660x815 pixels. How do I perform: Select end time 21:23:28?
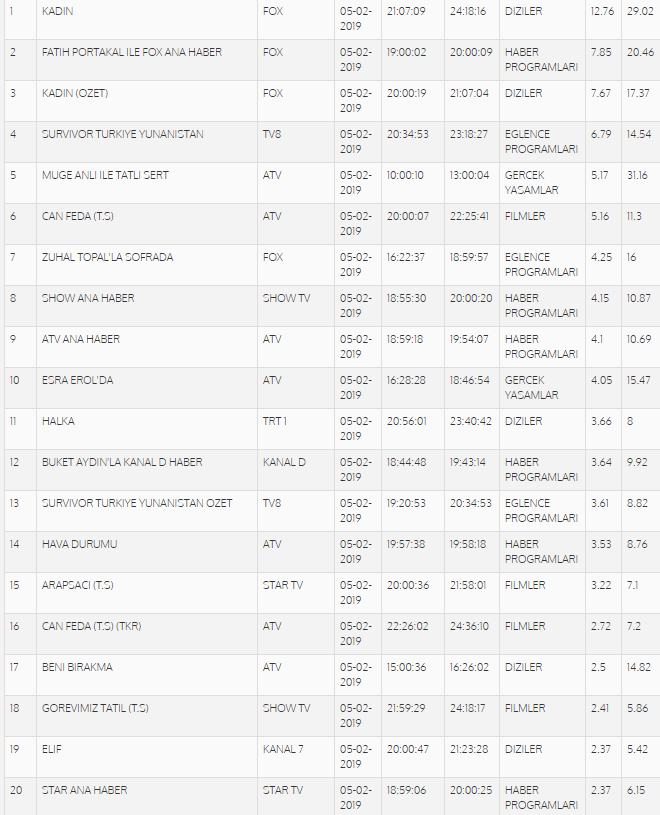[x=469, y=750]
